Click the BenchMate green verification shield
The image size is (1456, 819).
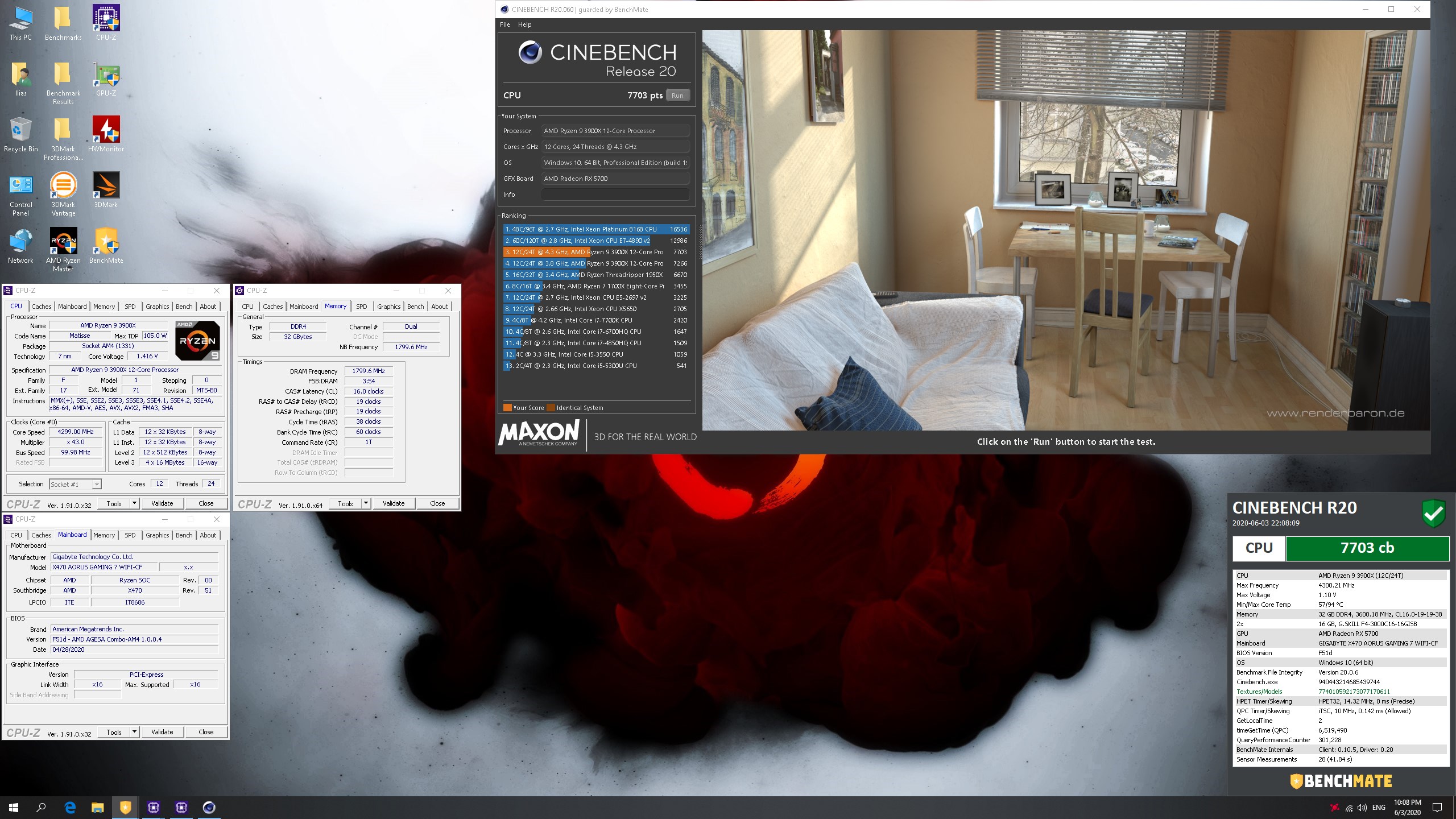[x=1433, y=513]
